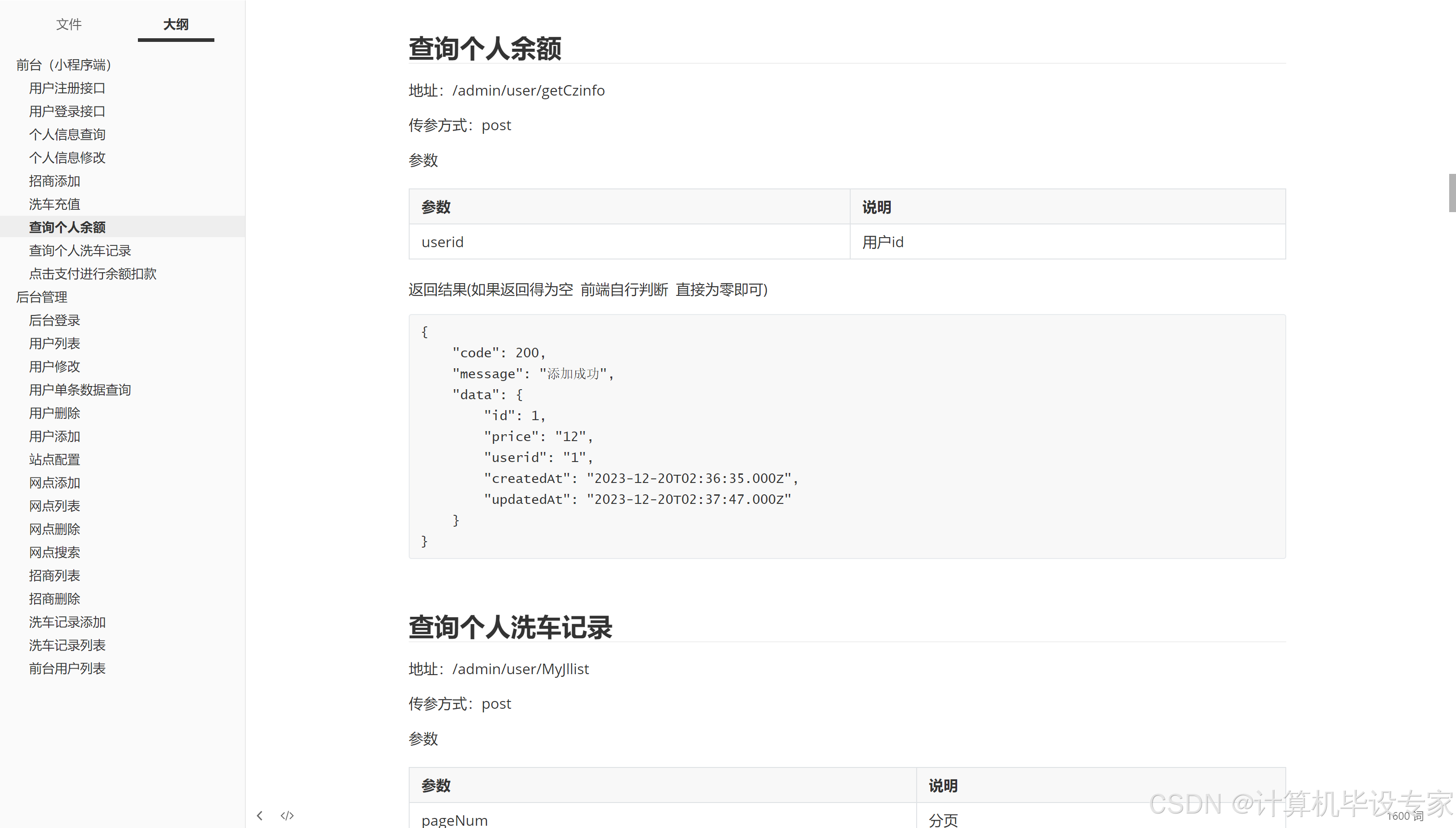Select 查询个人洗车记录 in the outline
Image resolution: width=1456 pixels, height=828 pixels.
coord(80,251)
